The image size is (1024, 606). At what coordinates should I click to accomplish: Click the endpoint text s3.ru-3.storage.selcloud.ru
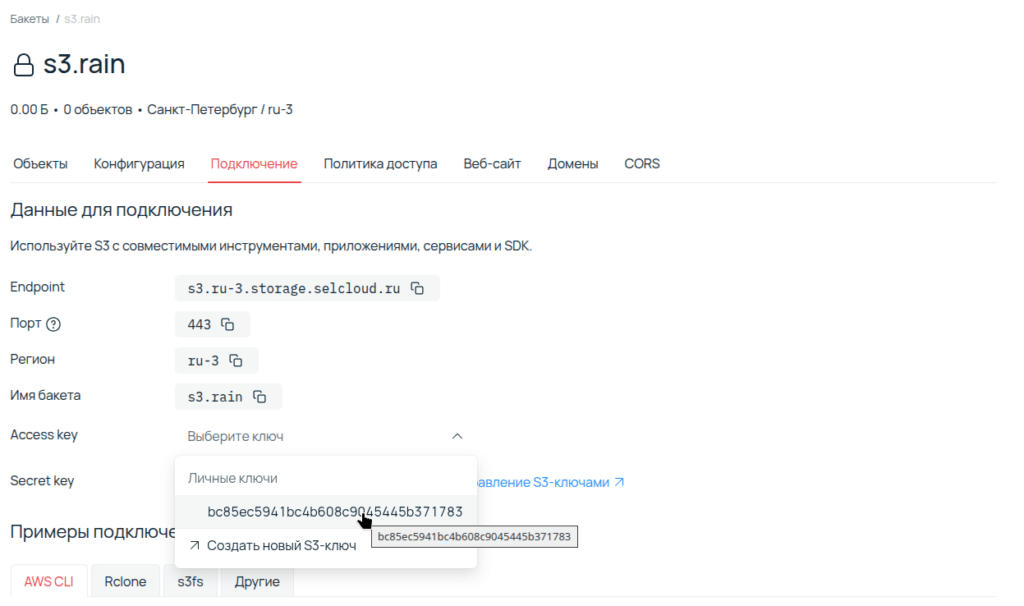294,289
